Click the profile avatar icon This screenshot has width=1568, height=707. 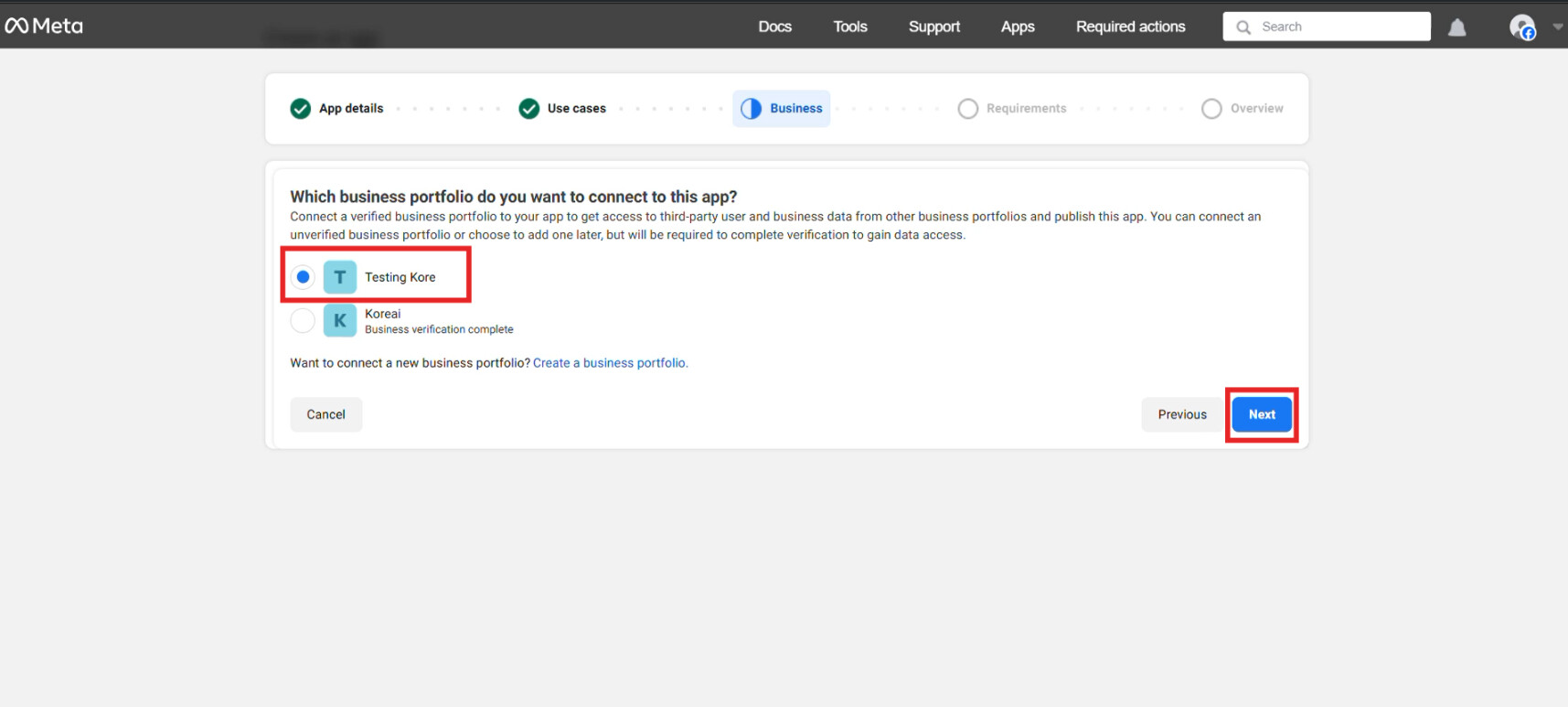tap(1521, 27)
